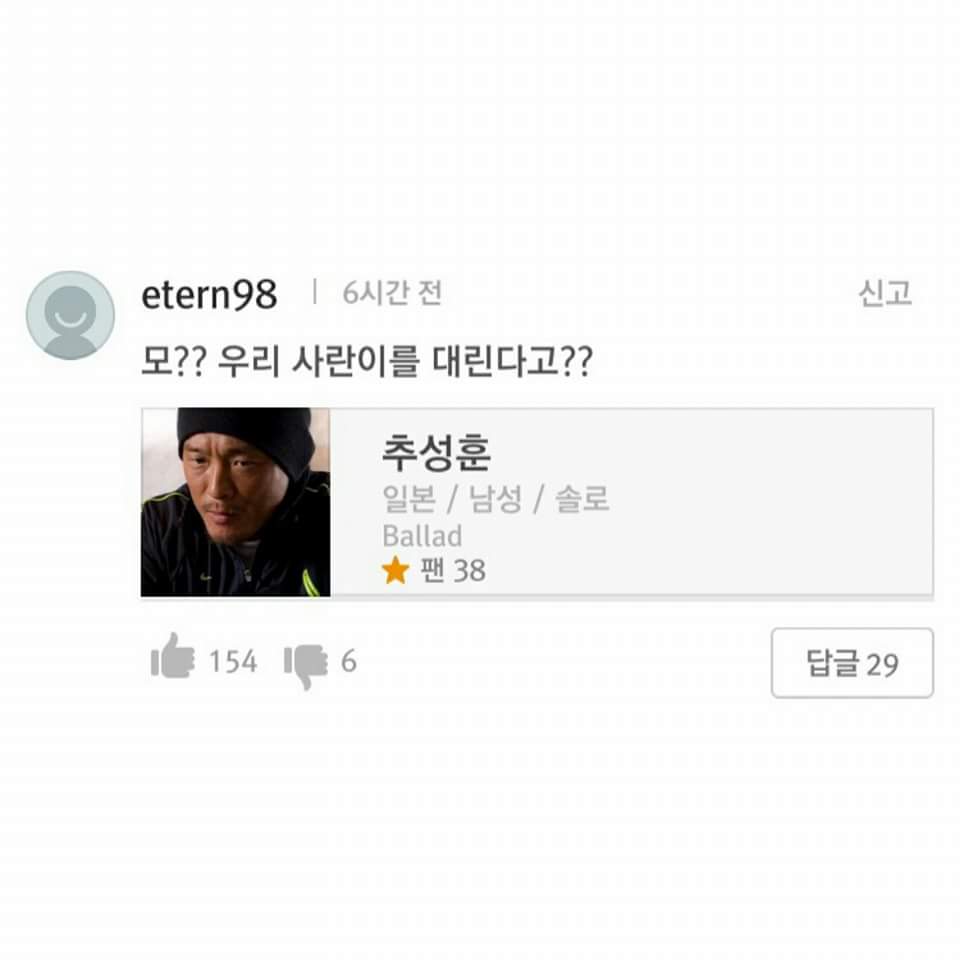Click the Ballad genre label
960x960 pixels.
click(421, 536)
